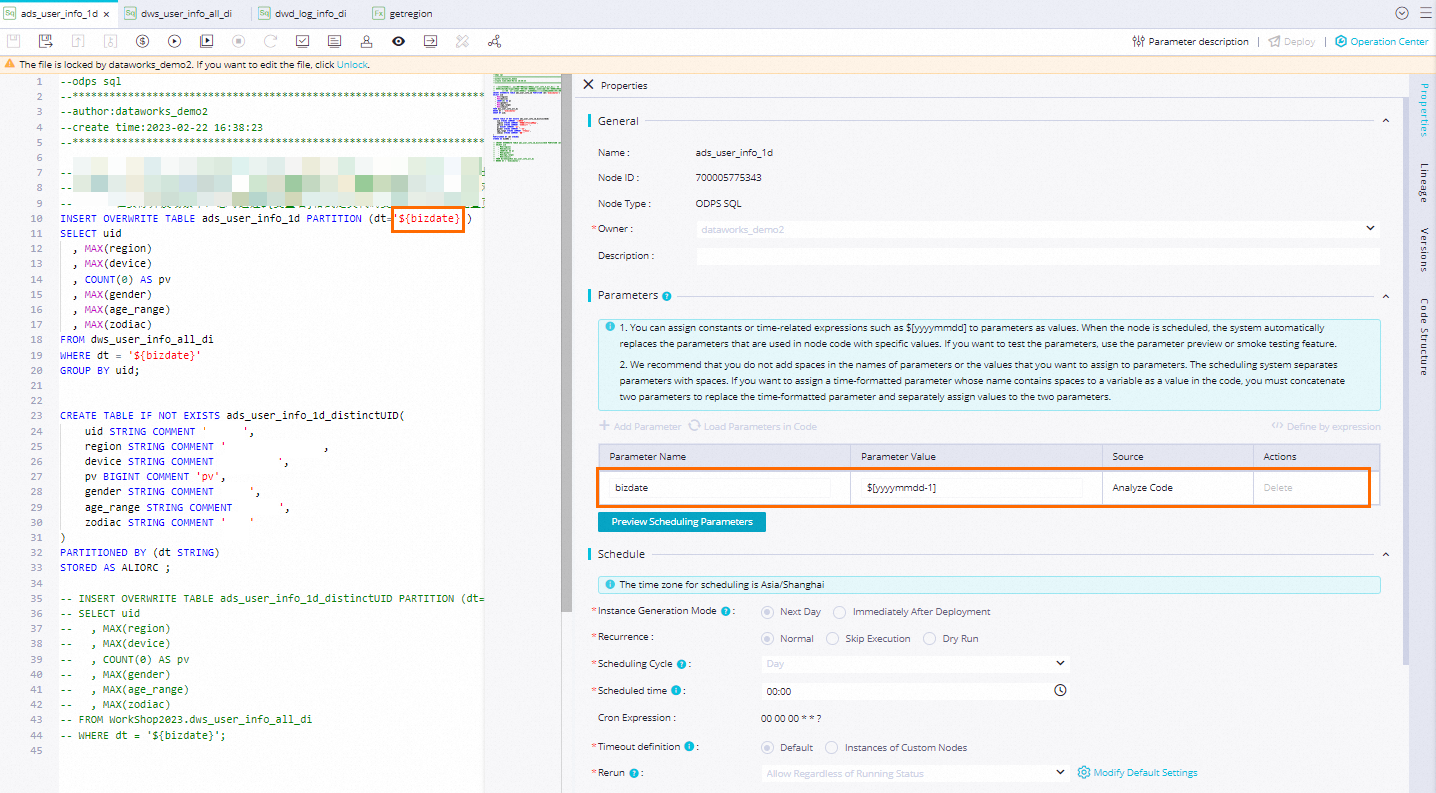Click the arrow-into-box toolbar icon
1436x793 pixels.
[x=430, y=41]
